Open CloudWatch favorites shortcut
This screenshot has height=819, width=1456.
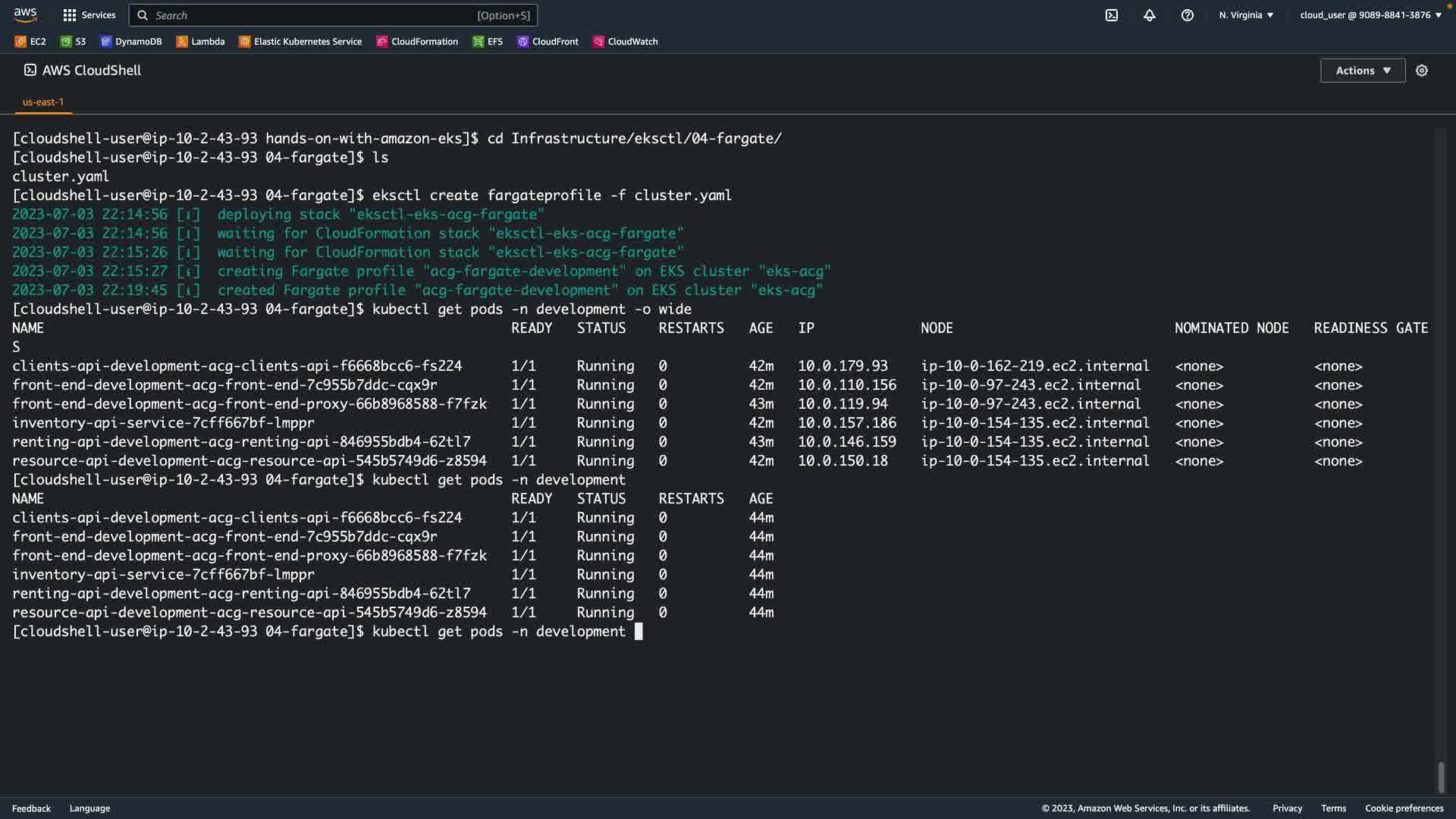[625, 42]
